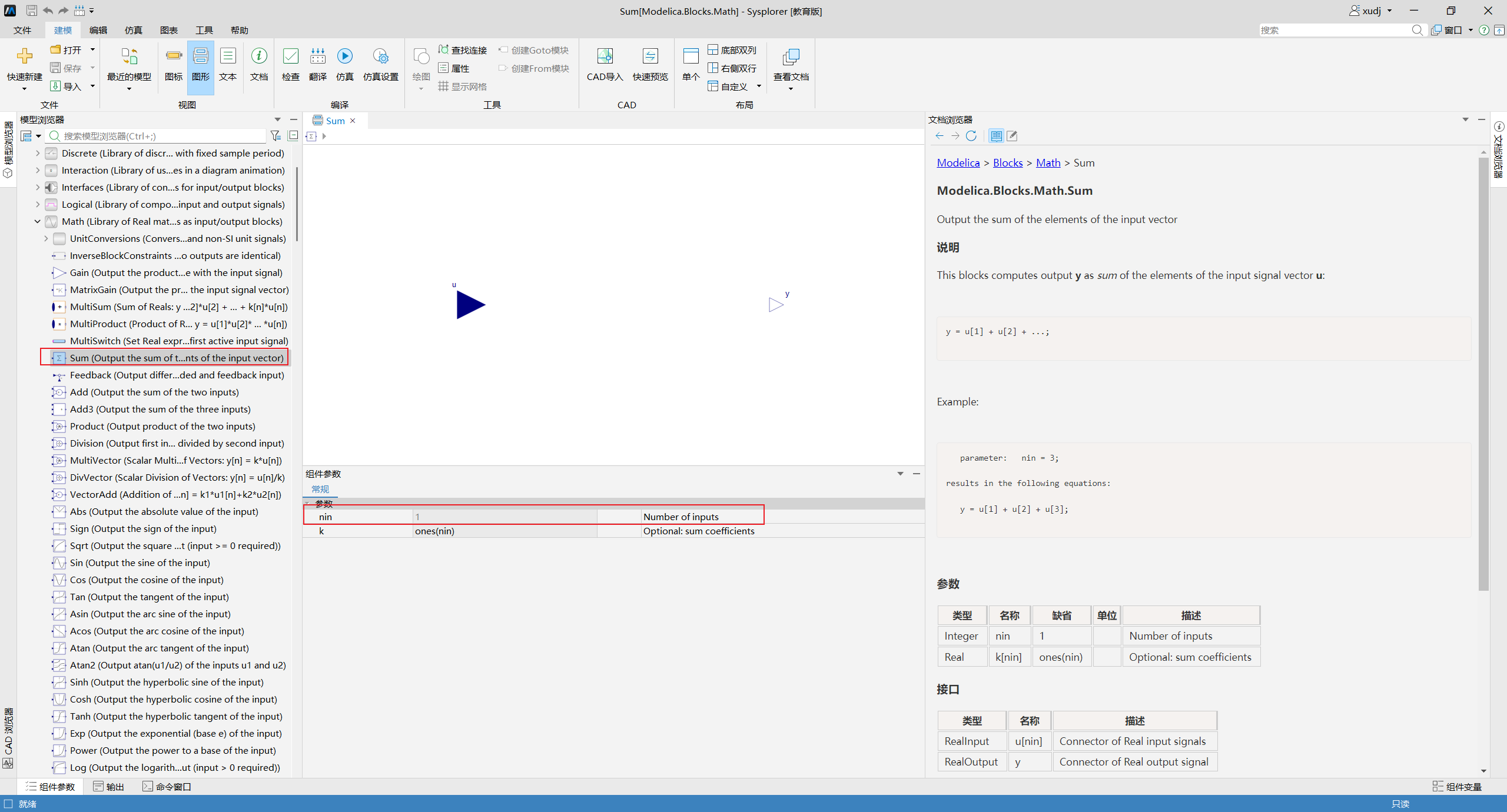Click the document browser vertical scrollbar

coord(1483,374)
